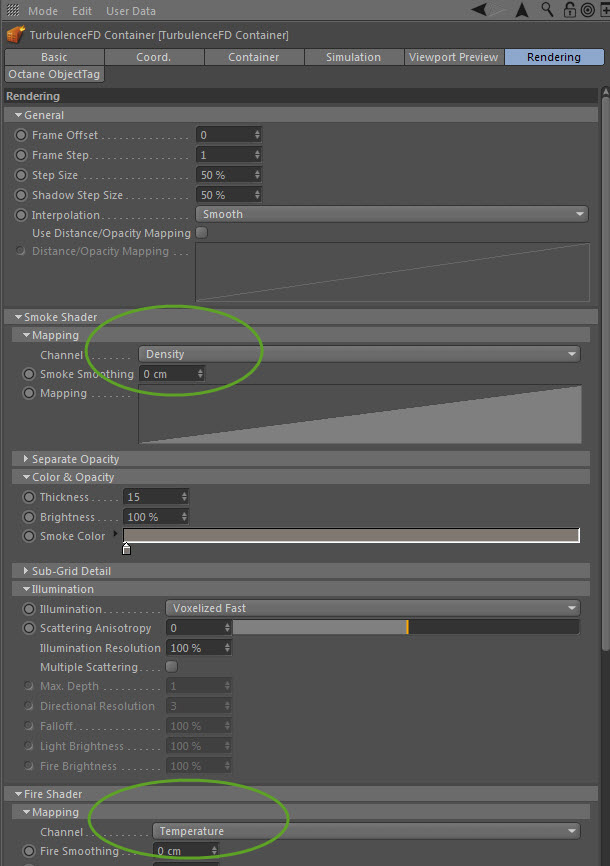Click the Shadow Step Size field
Screen dimensions: 610x866
click(229, 194)
